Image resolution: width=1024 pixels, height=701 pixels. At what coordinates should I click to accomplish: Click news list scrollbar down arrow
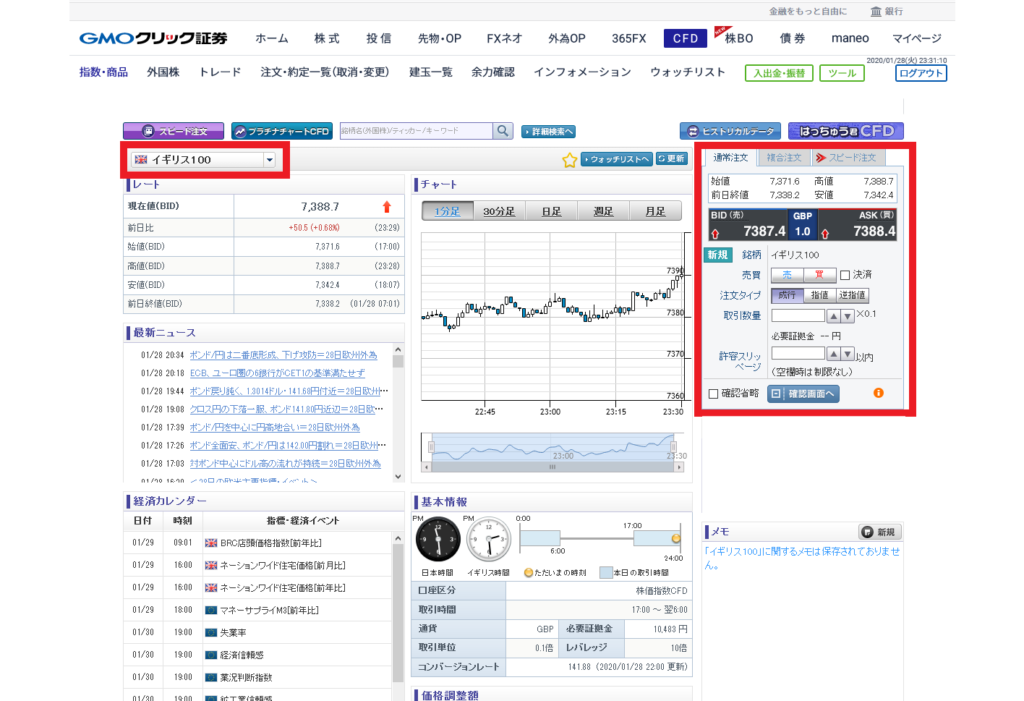pyautogui.click(x=398, y=476)
